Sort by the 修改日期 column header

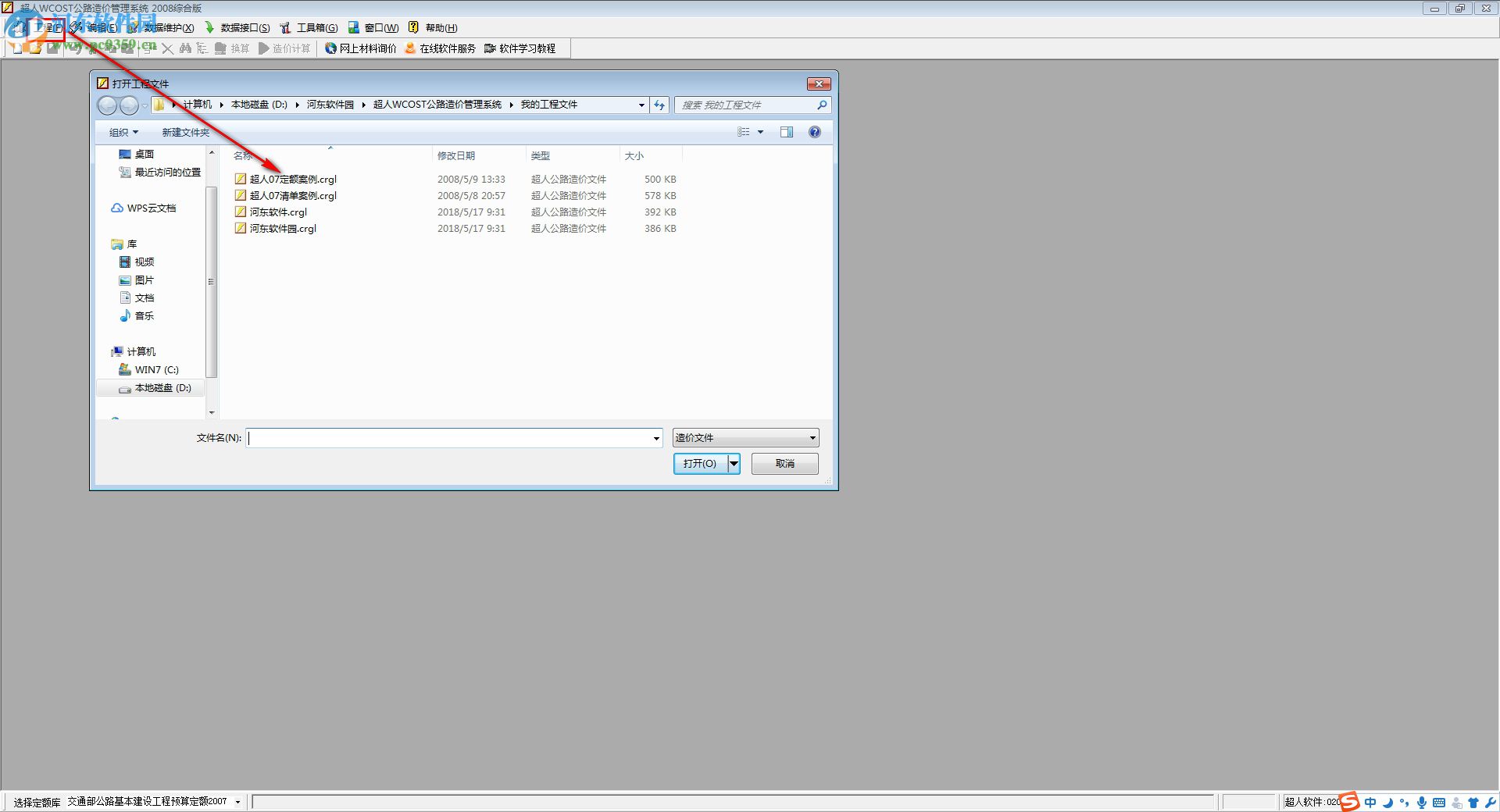(x=479, y=156)
